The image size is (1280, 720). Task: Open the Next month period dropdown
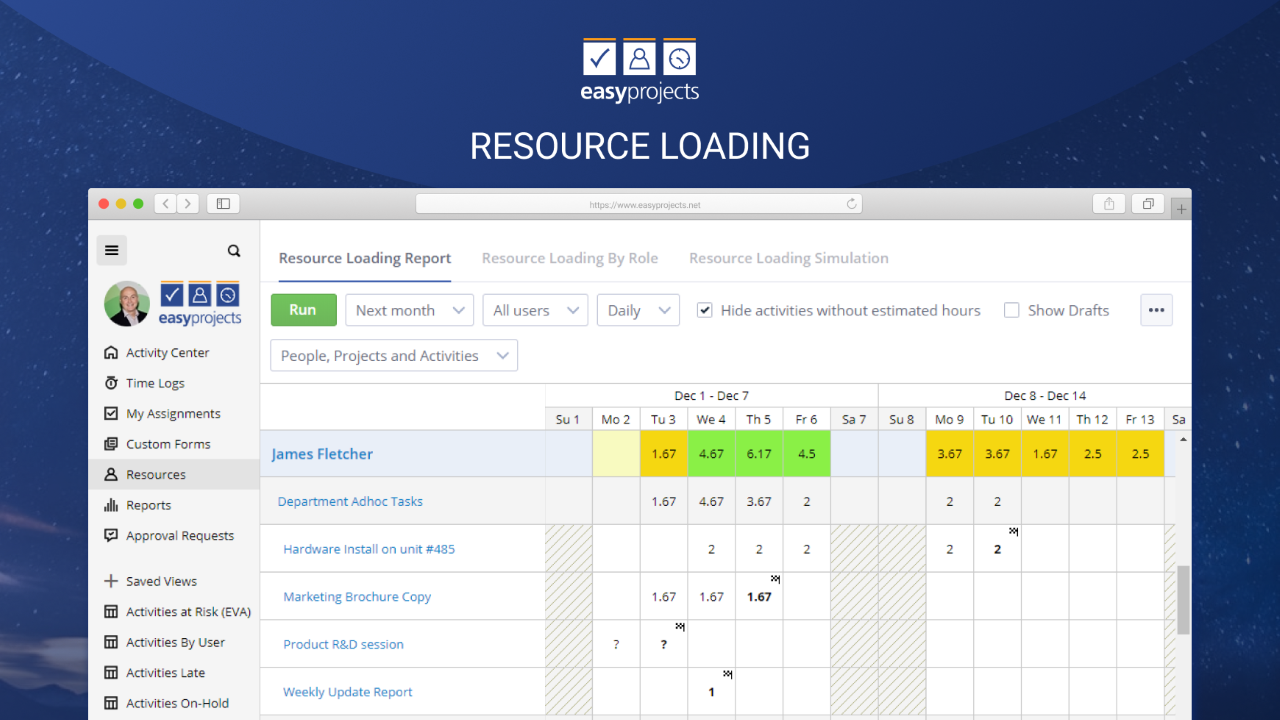[x=410, y=310]
